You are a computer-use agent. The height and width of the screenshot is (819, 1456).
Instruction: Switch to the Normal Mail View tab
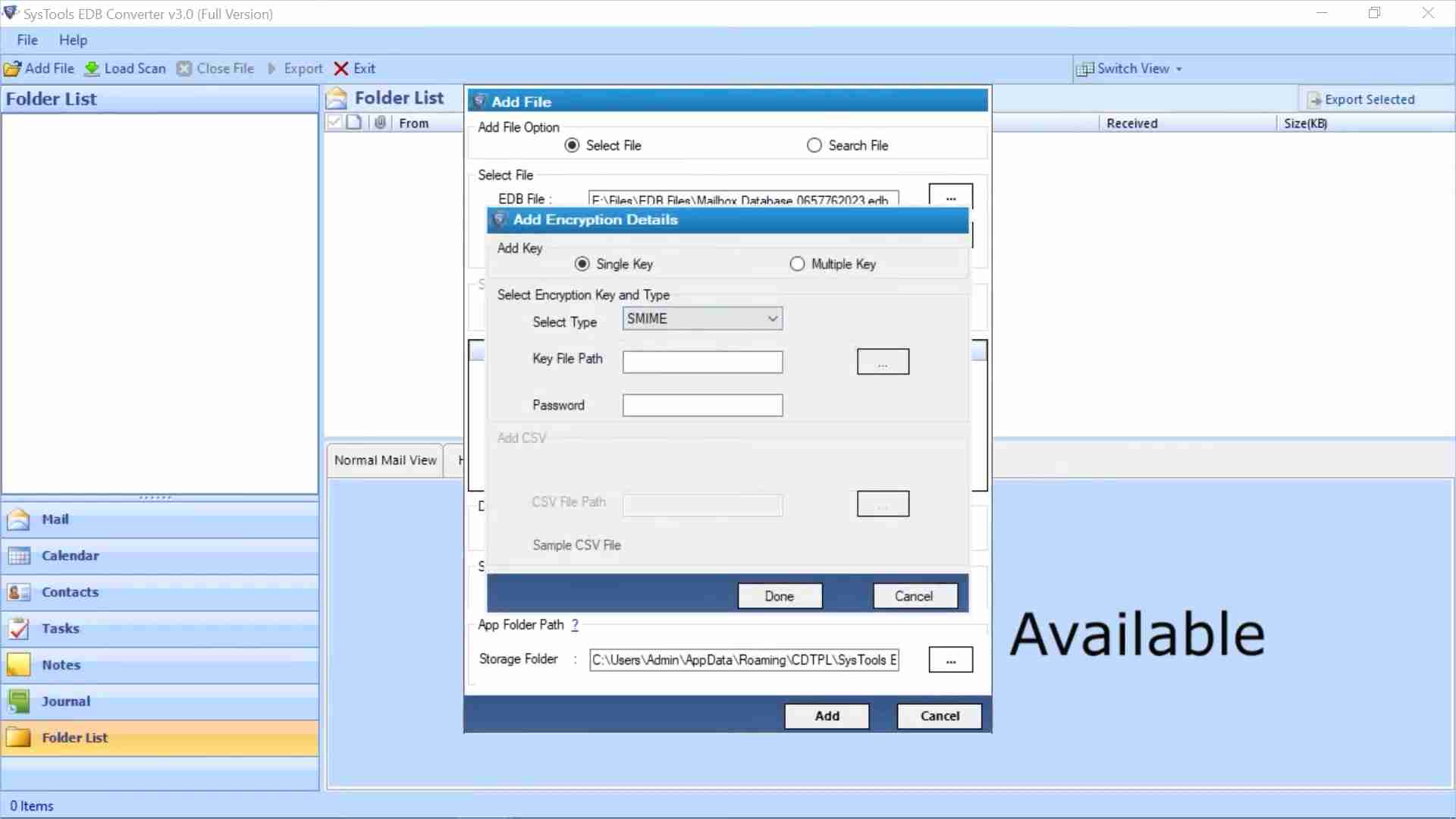pyautogui.click(x=384, y=460)
